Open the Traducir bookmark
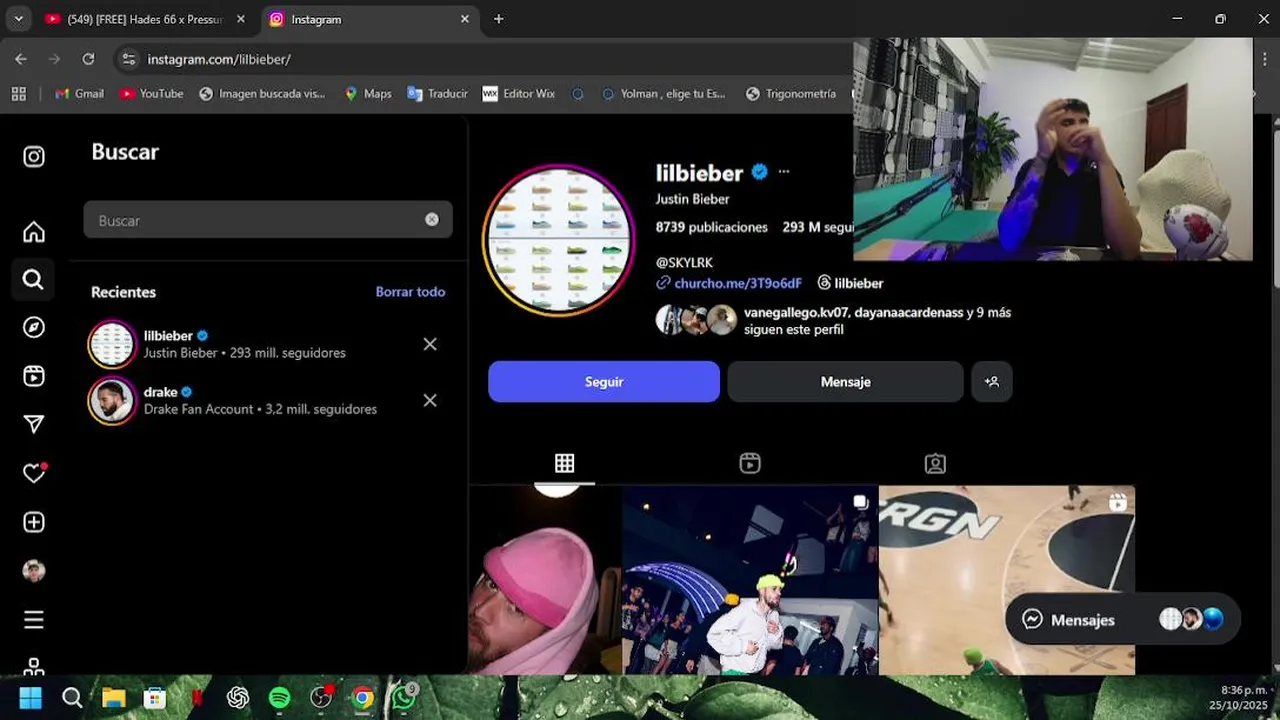This screenshot has width=1280, height=720. 437,93
